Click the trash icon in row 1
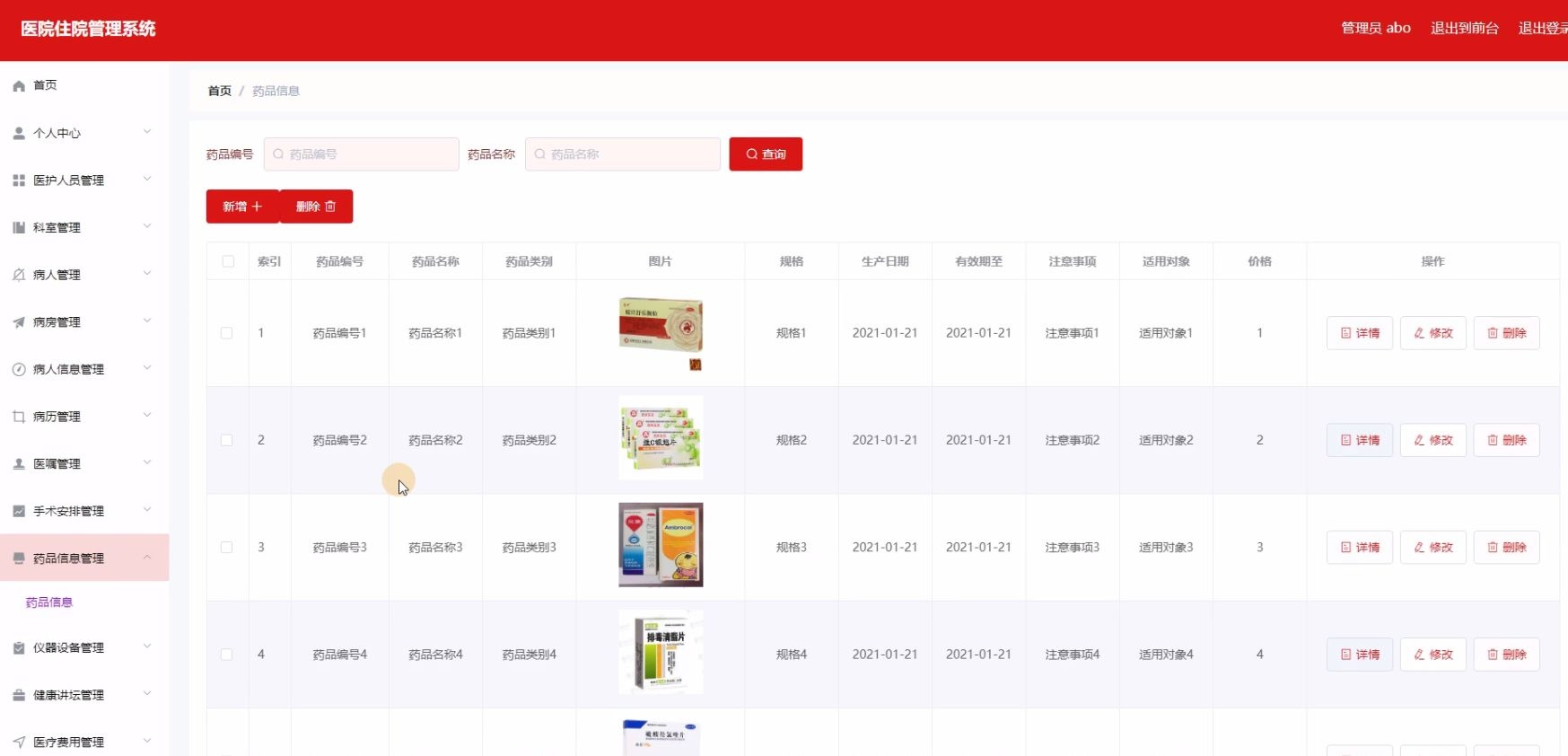Viewport: 1568px width, 756px height. pyautogui.click(x=1493, y=333)
